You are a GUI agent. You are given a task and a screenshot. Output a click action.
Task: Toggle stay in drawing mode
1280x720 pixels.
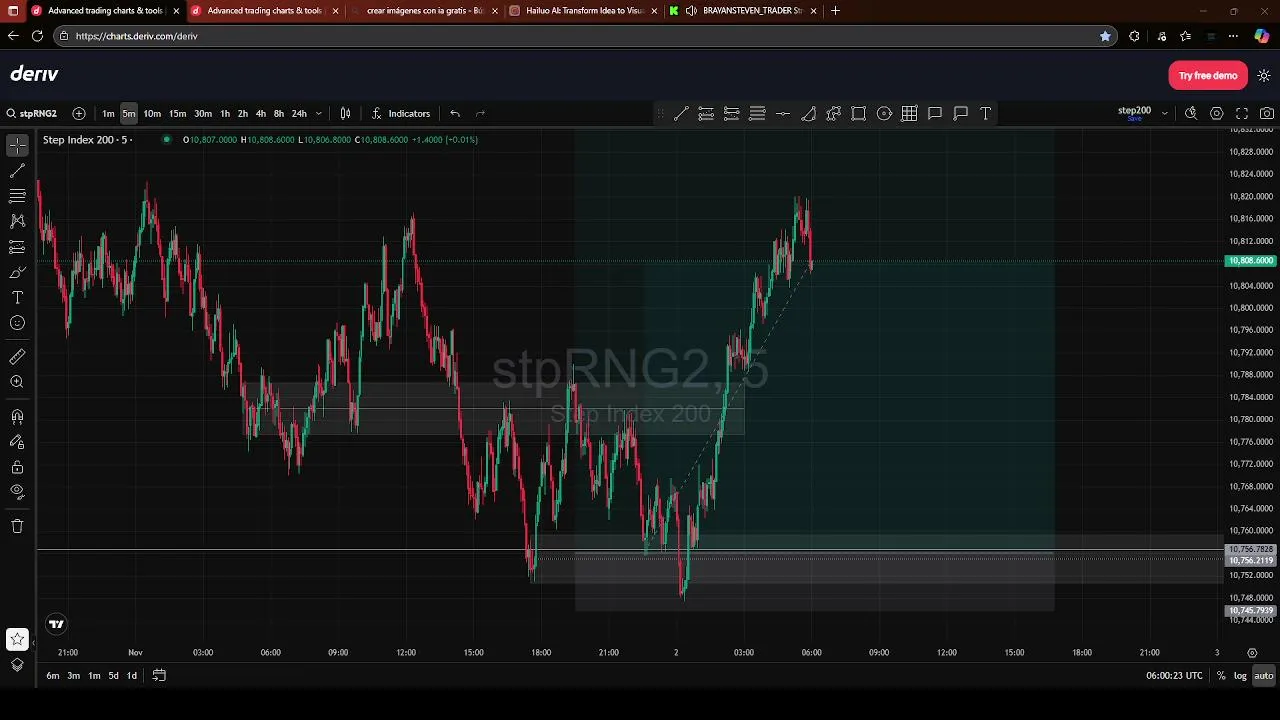click(x=17, y=441)
